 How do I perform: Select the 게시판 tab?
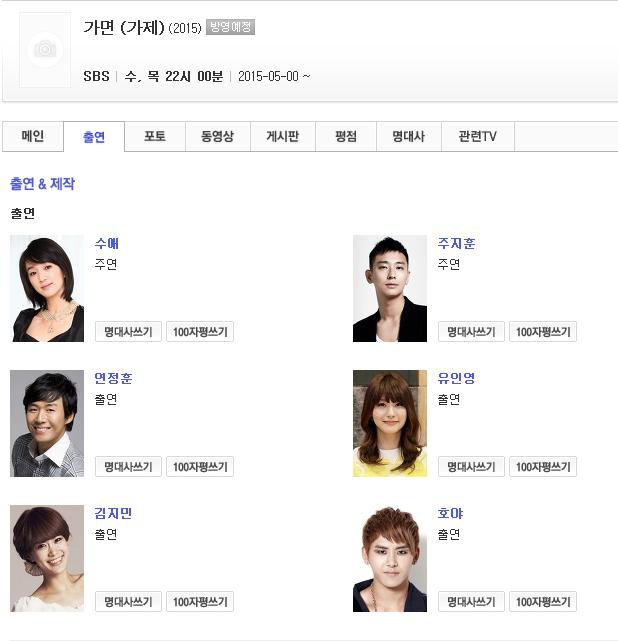tap(283, 136)
